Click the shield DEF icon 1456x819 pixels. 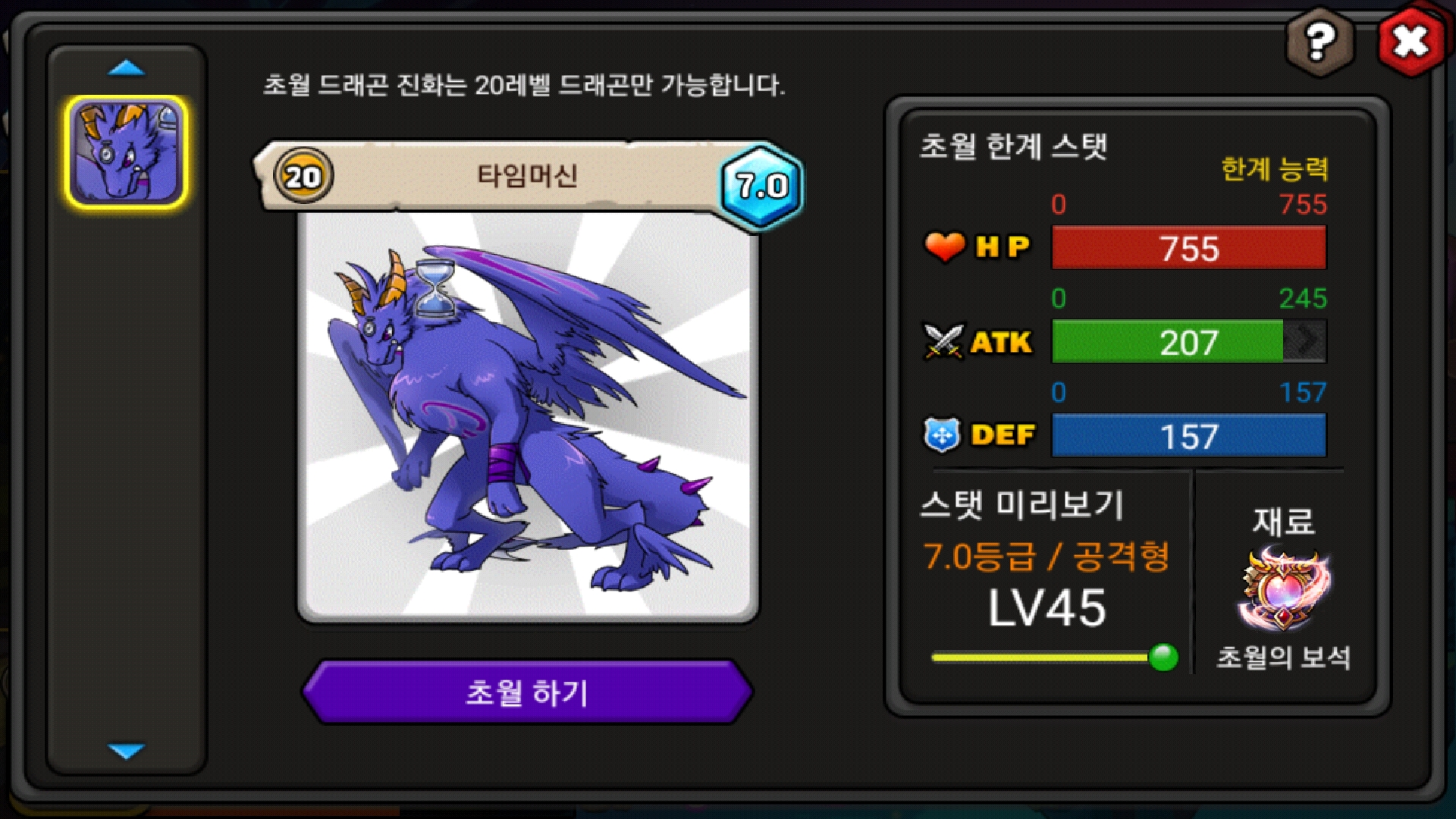click(943, 435)
